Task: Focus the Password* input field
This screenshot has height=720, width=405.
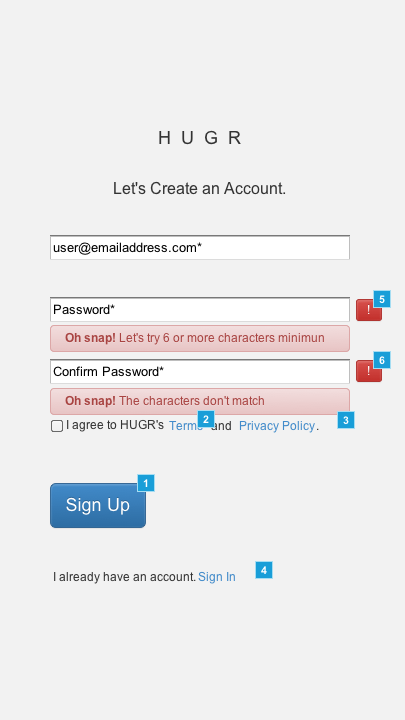Action: point(200,309)
